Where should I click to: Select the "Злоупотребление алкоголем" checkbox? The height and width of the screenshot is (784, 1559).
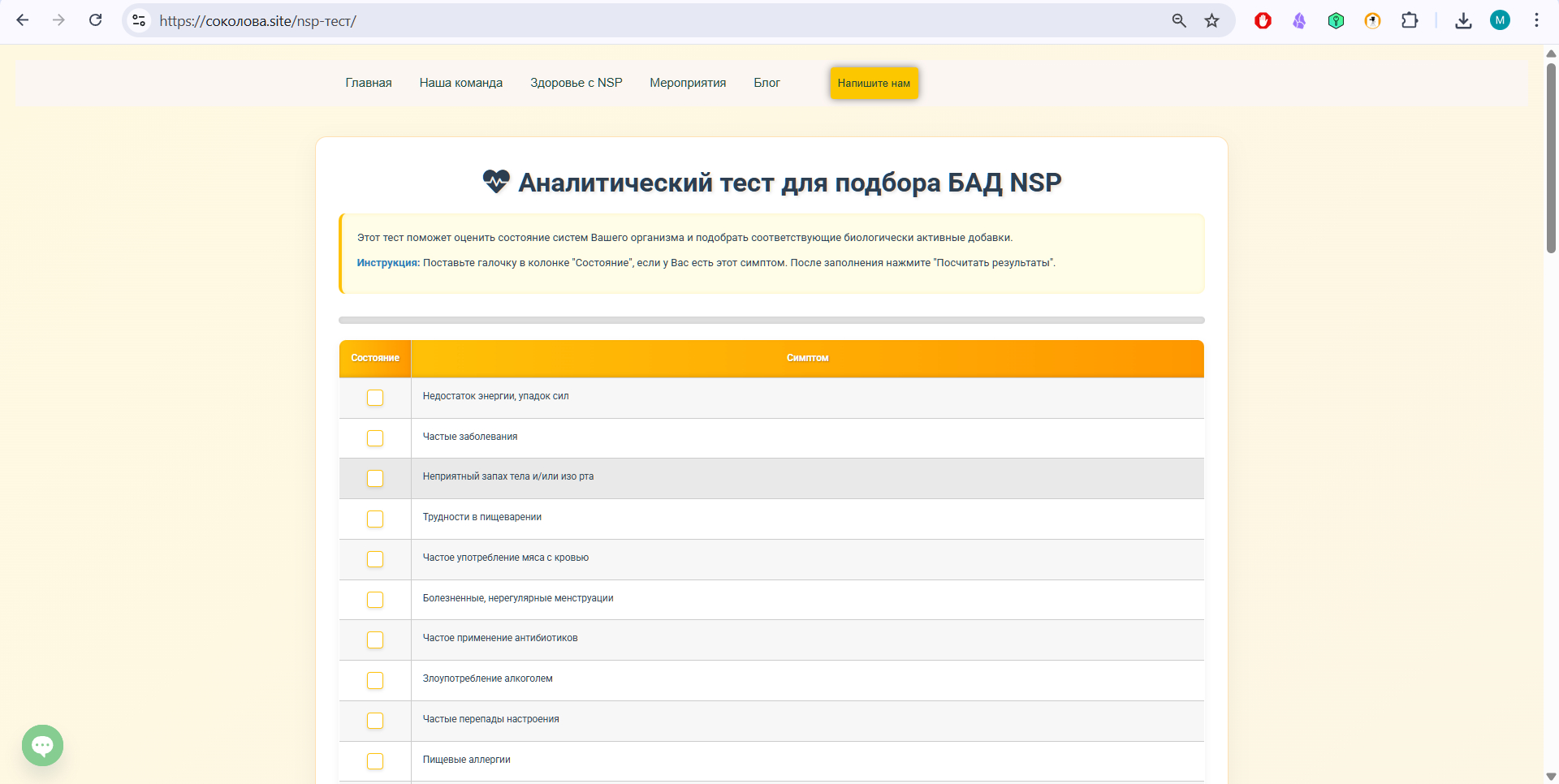[374, 680]
